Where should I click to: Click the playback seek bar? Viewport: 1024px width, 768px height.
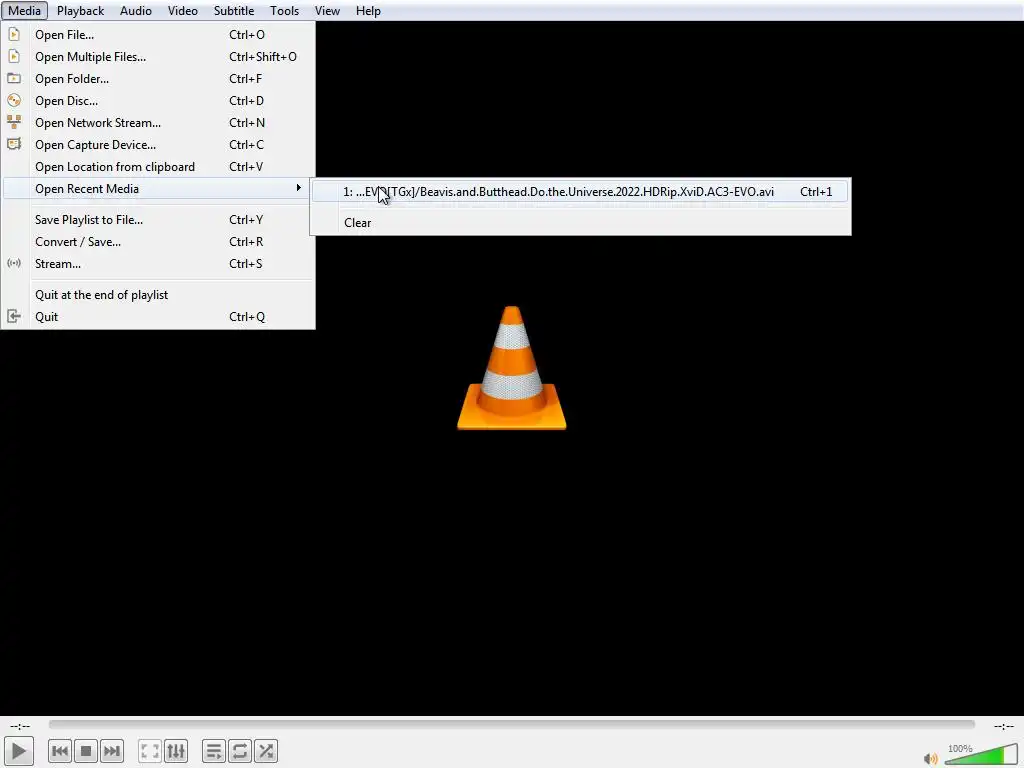point(511,724)
